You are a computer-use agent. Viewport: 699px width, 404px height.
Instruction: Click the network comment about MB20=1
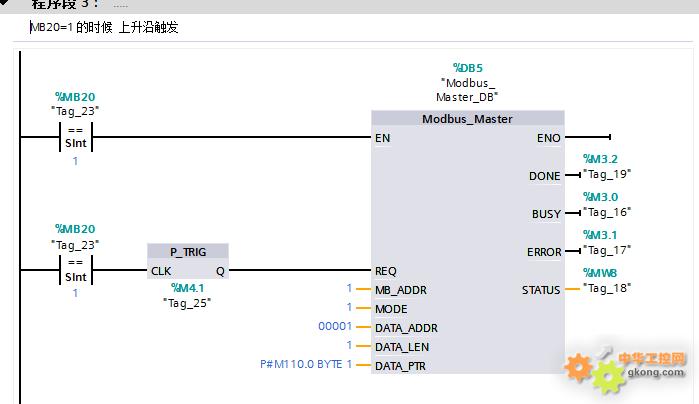(104, 28)
